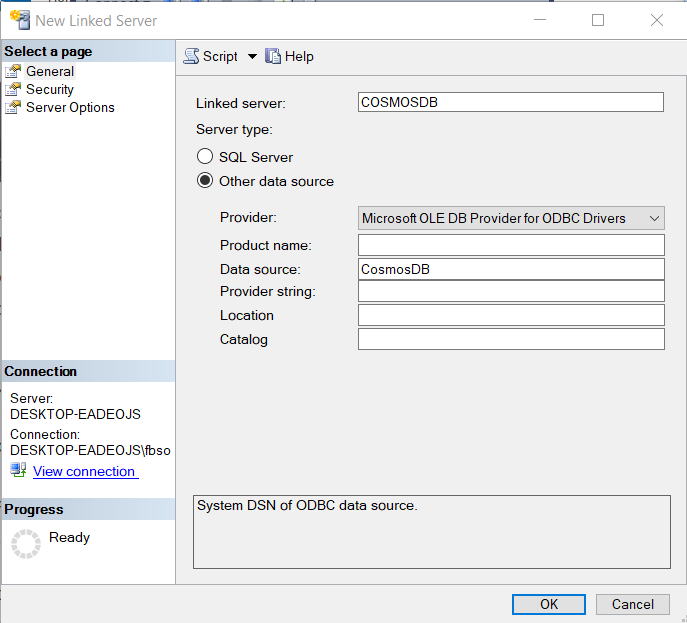Click the Security page icon
Viewport: 687px width, 623px height.
(x=13, y=89)
